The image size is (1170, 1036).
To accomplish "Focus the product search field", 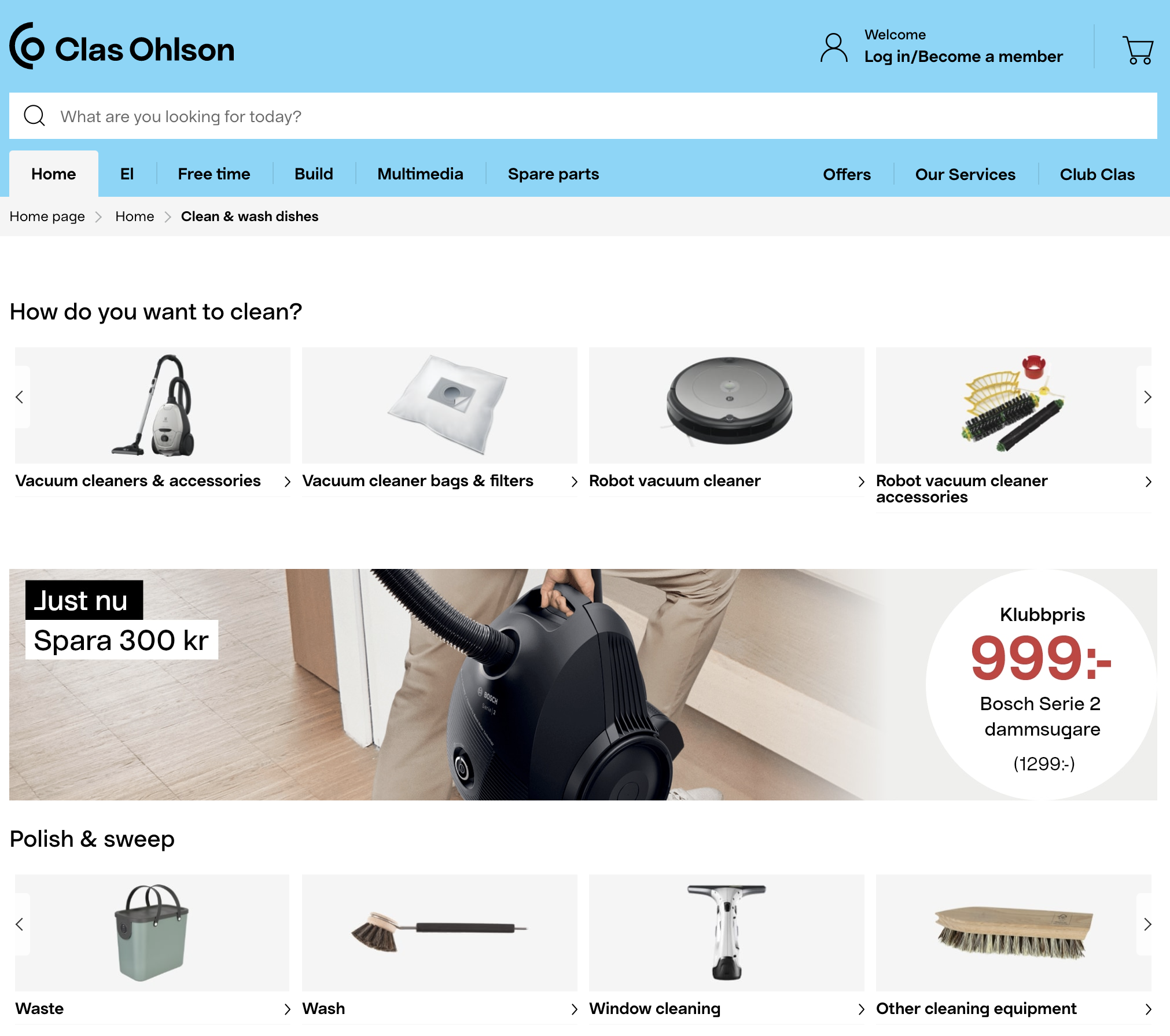I will coord(583,116).
